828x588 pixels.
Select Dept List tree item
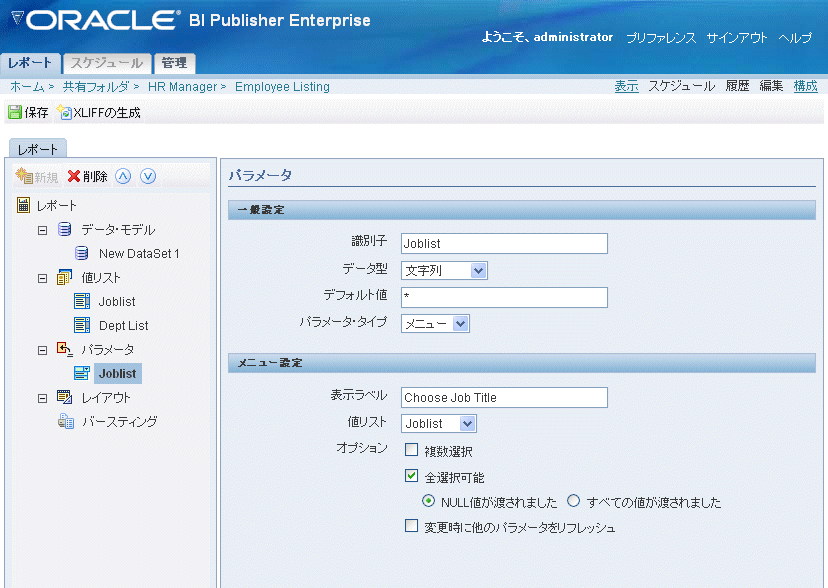tap(124, 326)
